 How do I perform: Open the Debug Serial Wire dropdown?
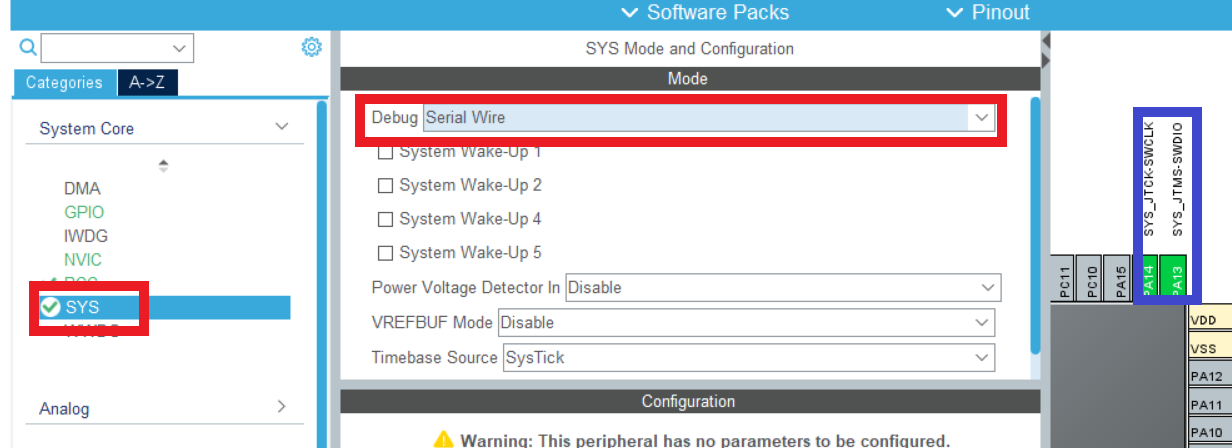pyautogui.click(x=709, y=118)
